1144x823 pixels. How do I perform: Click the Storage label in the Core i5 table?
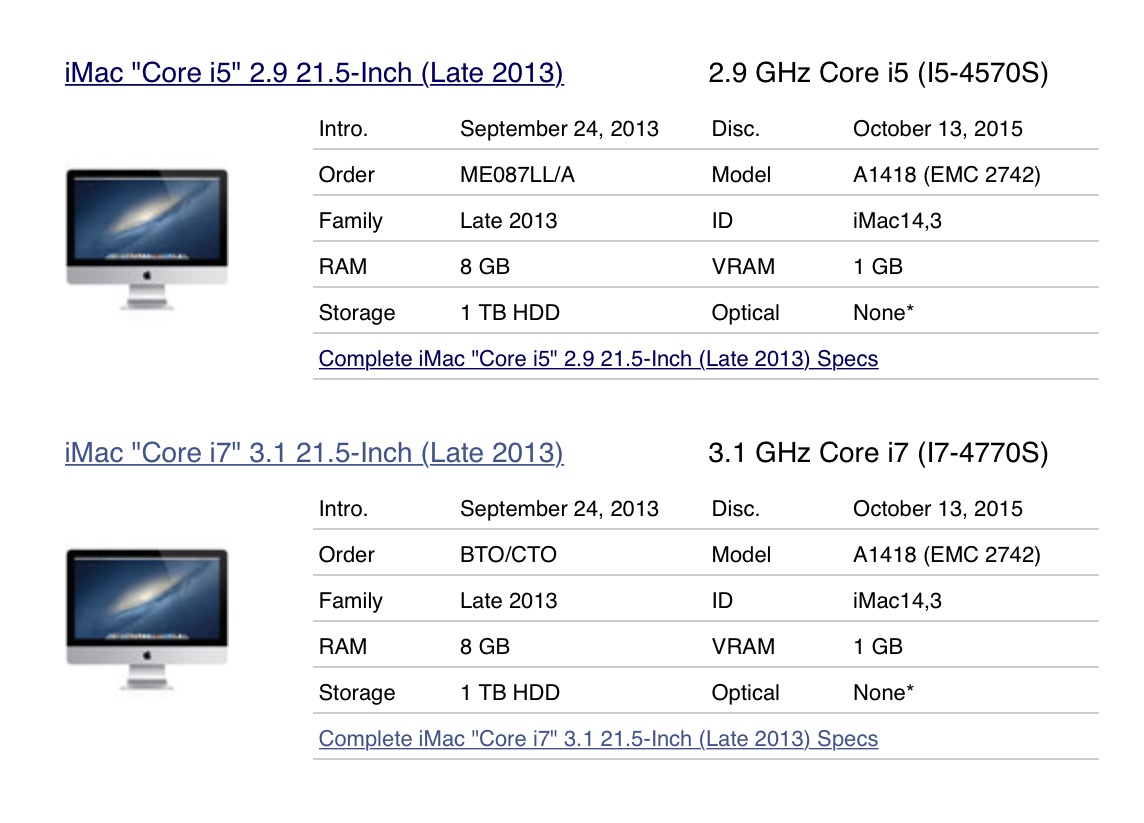pos(357,314)
